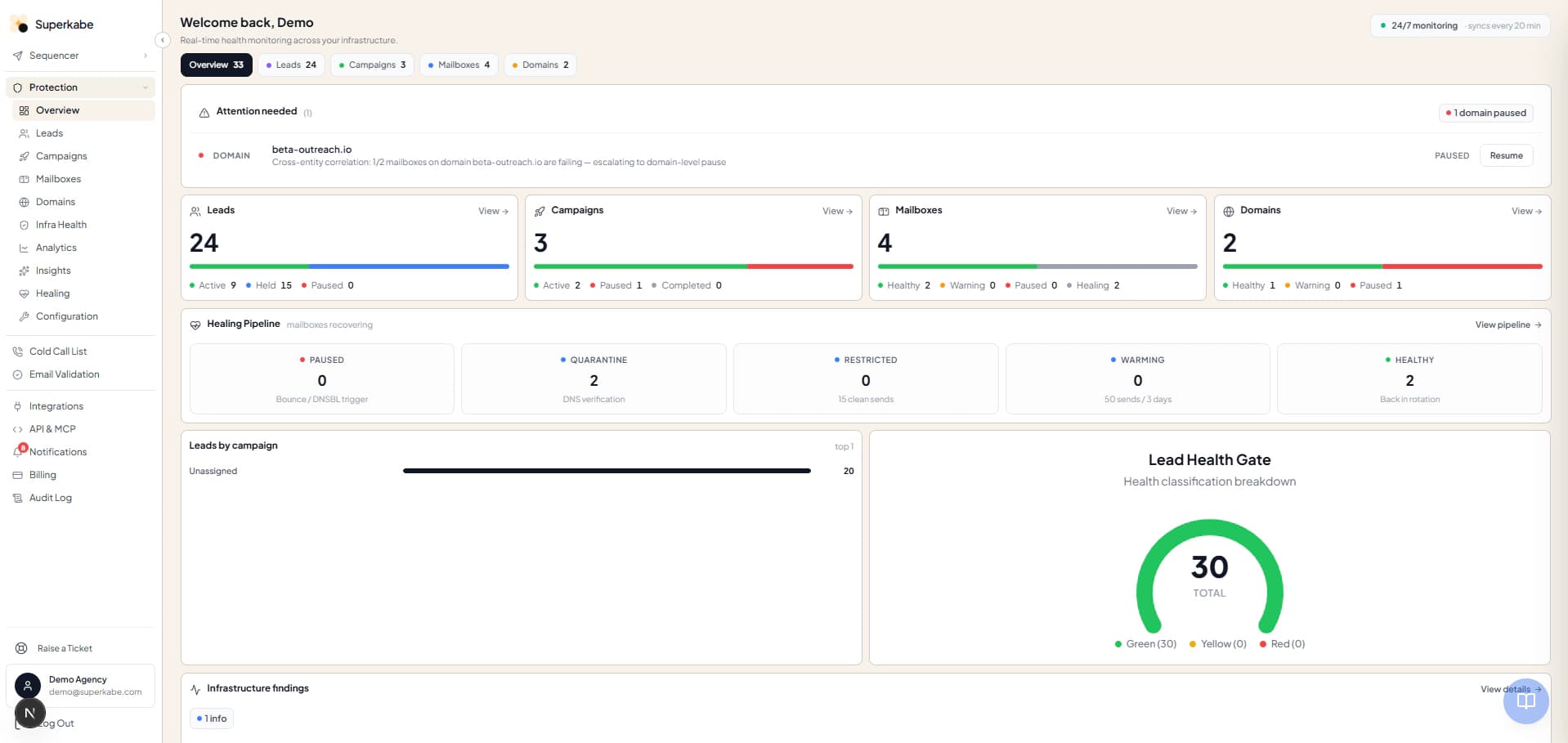The height and width of the screenshot is (743, 1568).
Task: Collapse the sidebar with the arrow toggle
Action: tap(163, 40)
